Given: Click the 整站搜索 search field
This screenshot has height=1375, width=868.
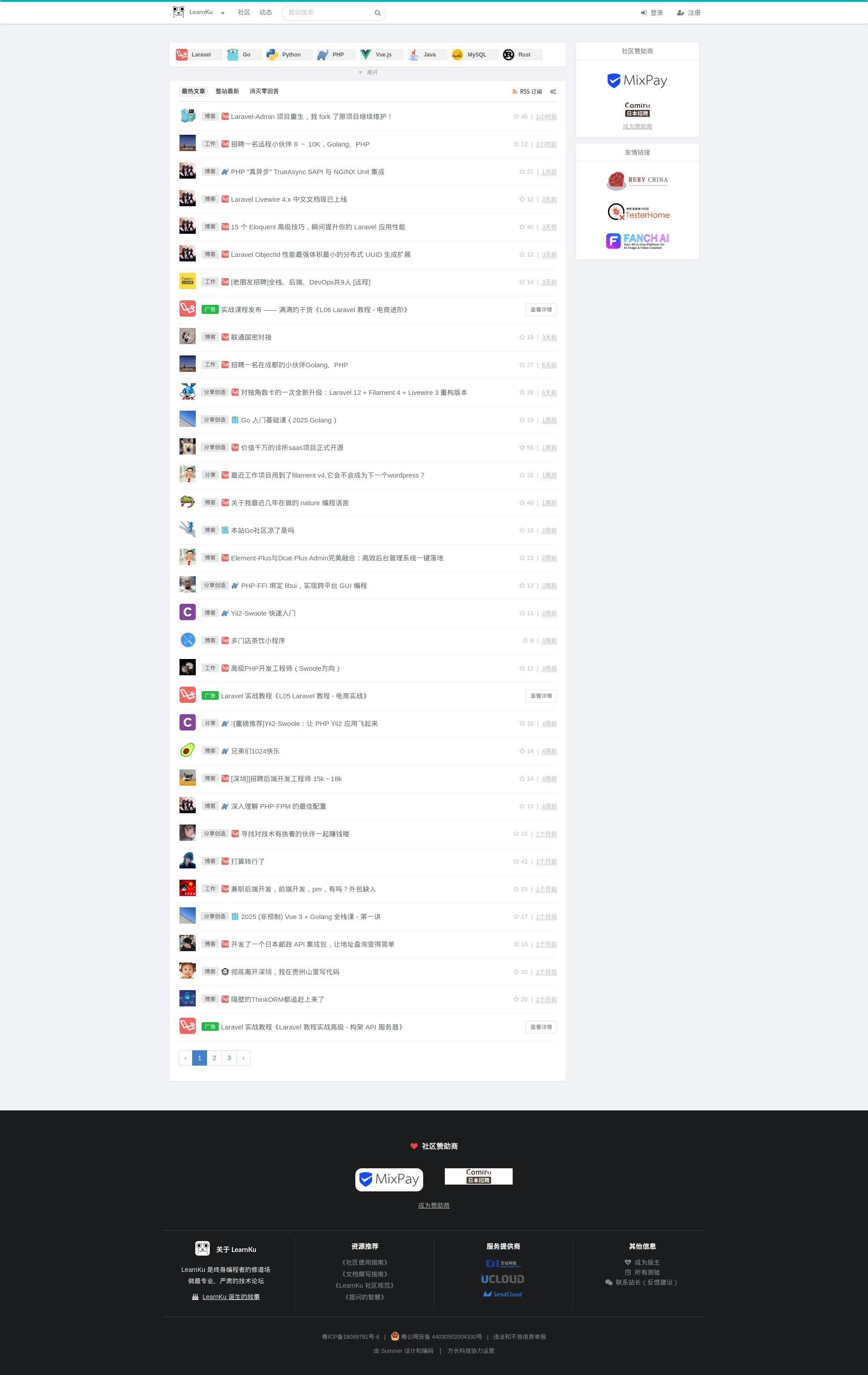Looking at the screenshot, I should click(x=328, y=13).
